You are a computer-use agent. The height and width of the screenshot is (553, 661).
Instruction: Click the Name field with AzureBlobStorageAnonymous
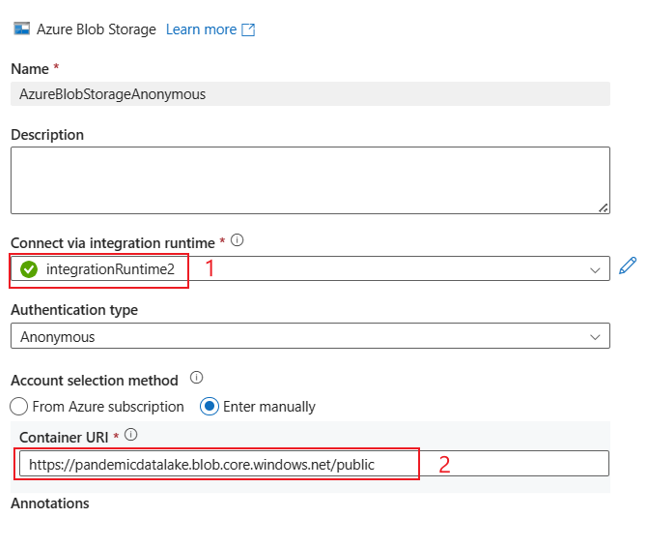point(310,94)
